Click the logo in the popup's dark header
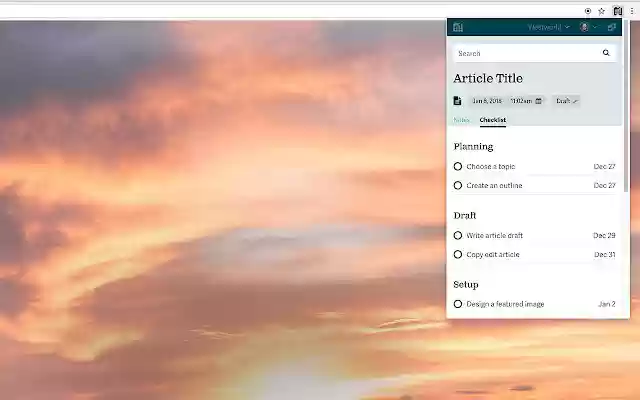 point(458,27)
